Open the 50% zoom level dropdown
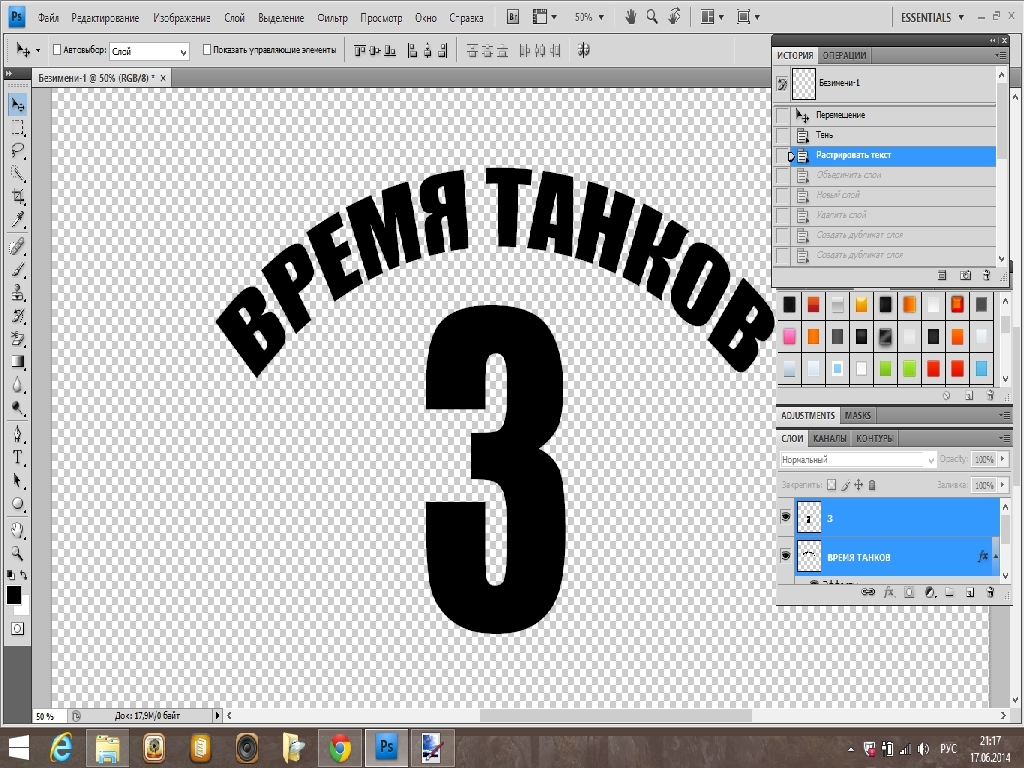Screen dimensions: 1024x768 589,17
